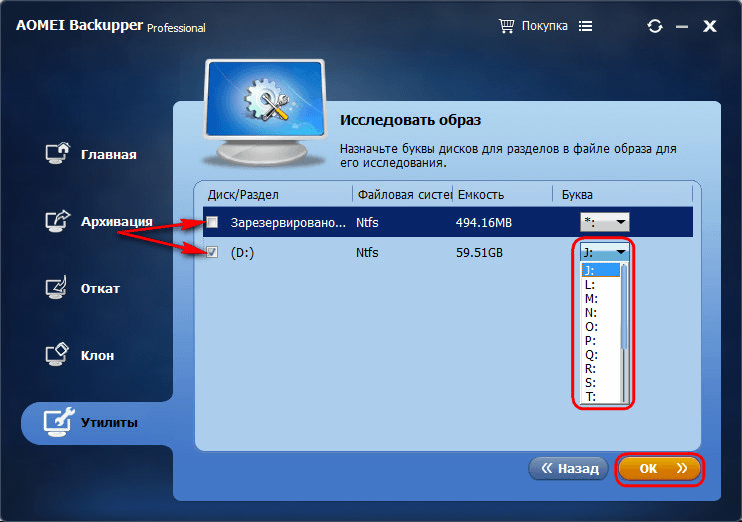The width and height of the screenshot is (742, 522).
Task: Click the 494.16MB capacity value
Action: pos(484,223)
